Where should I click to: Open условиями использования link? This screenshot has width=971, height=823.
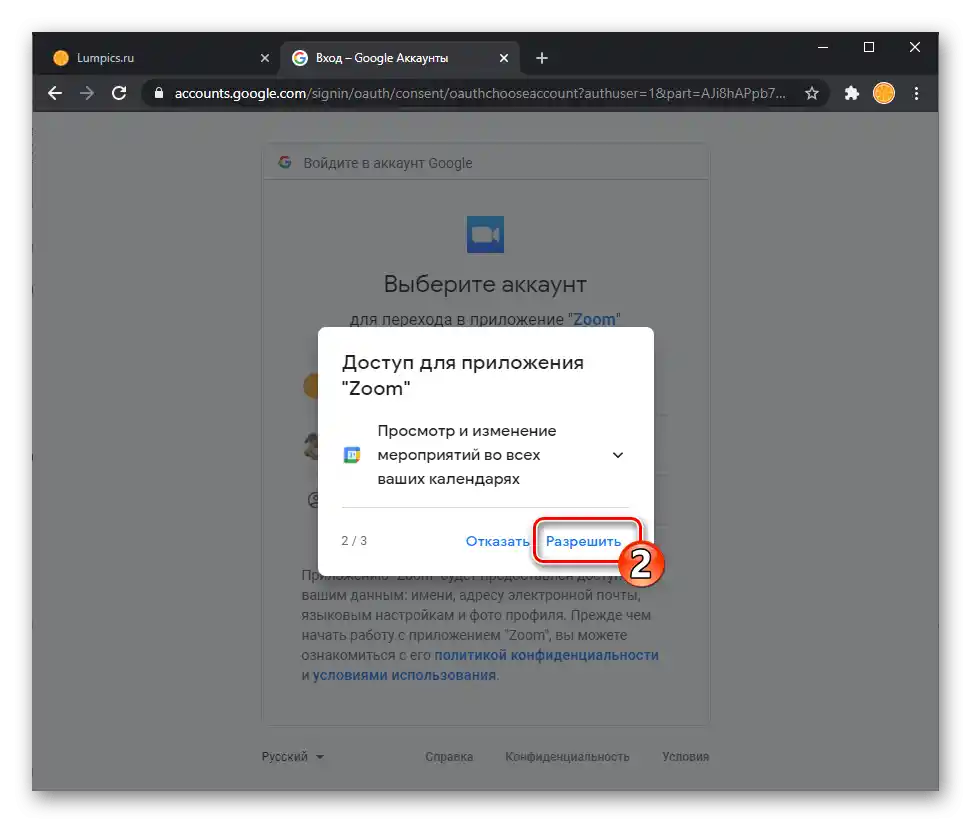coord(404,675)
